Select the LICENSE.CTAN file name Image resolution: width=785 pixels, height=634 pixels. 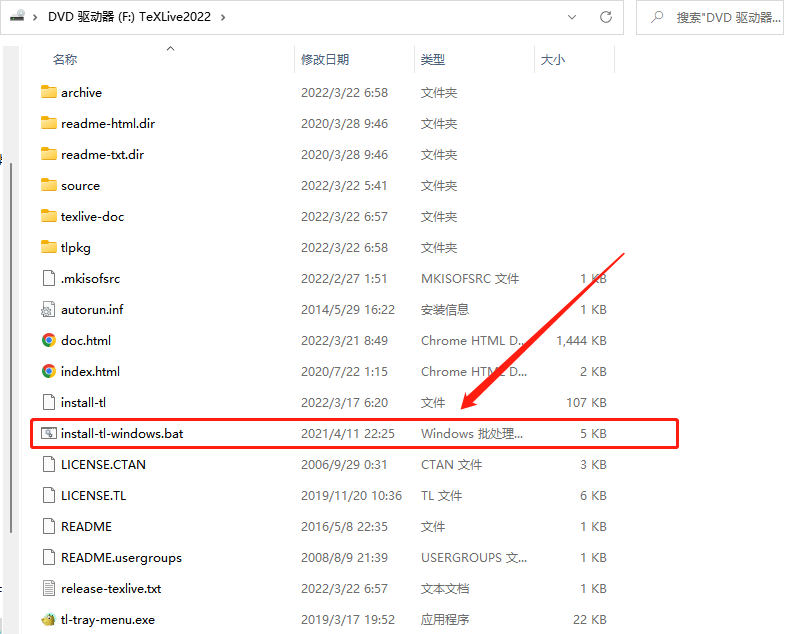pyautogui.click(x=103, y=465)
